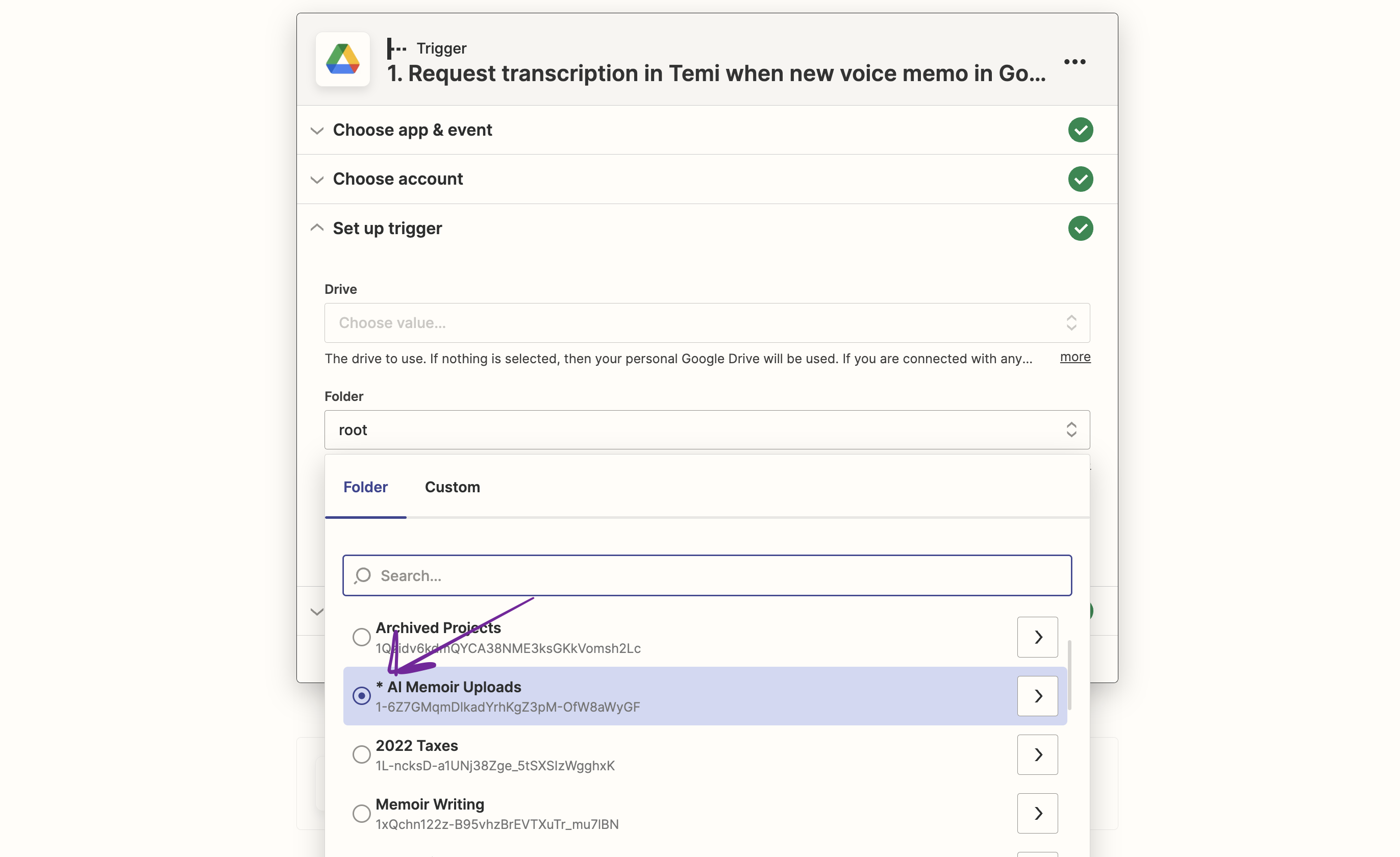Viewport: 1400px width, 857px height.
Task: Open the Drive value dropdown
Action: (x=706, y=322)
